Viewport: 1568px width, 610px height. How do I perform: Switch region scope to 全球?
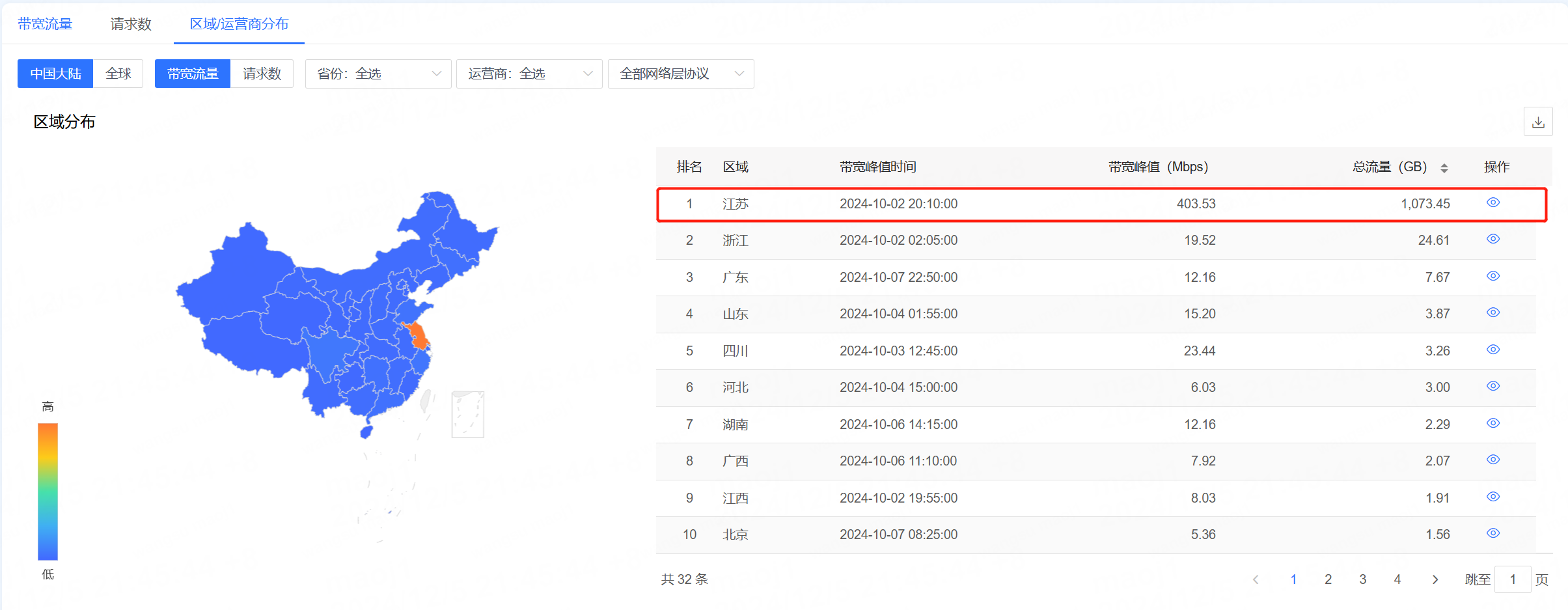118,74
